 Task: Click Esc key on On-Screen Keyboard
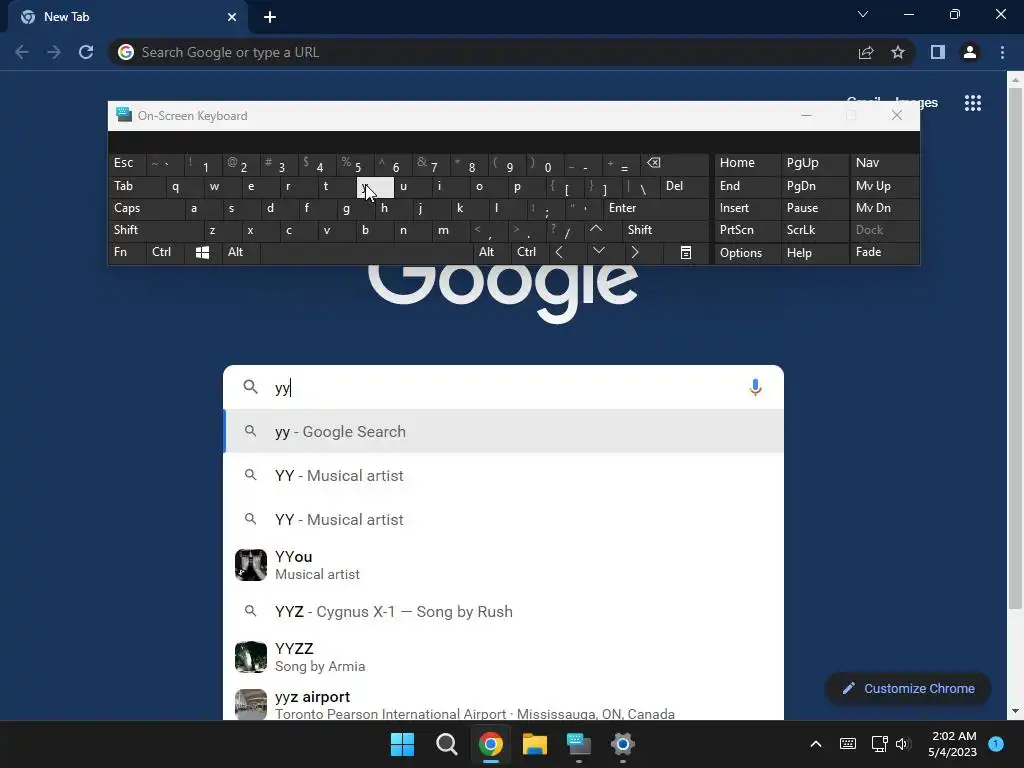(127, 163)
